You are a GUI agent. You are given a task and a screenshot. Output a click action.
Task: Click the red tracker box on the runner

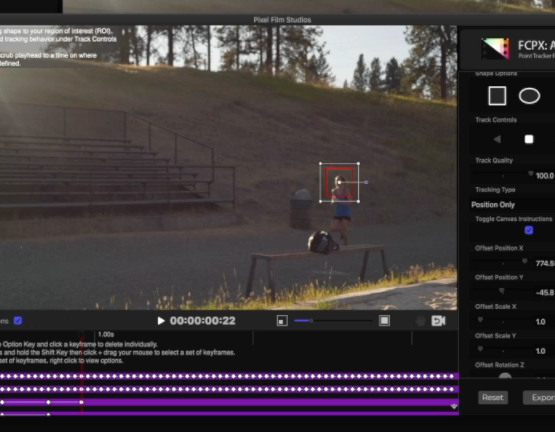(340, 182)
